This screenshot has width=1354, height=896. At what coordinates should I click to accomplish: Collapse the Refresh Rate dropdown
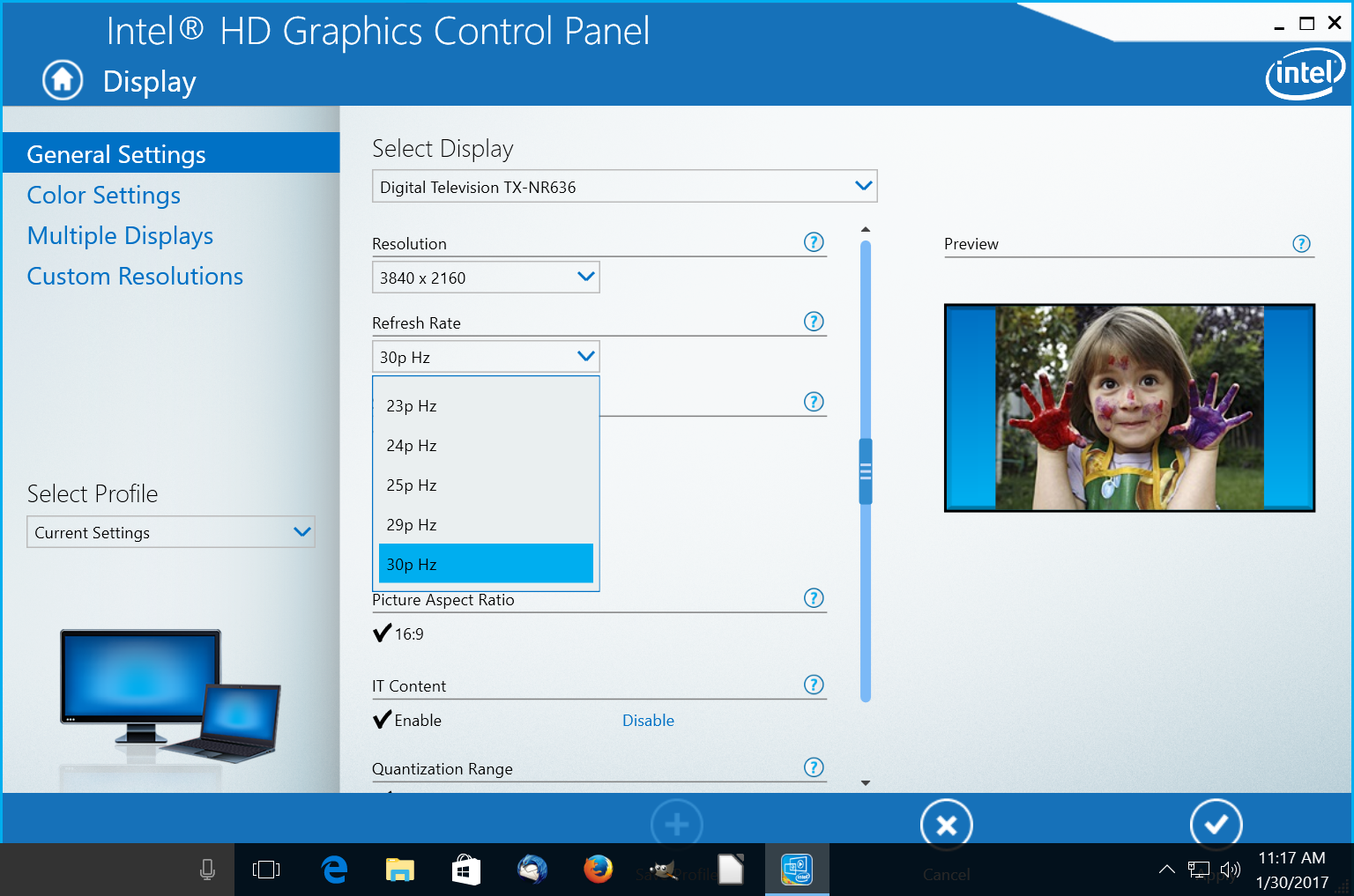click(x=486, y=356)
